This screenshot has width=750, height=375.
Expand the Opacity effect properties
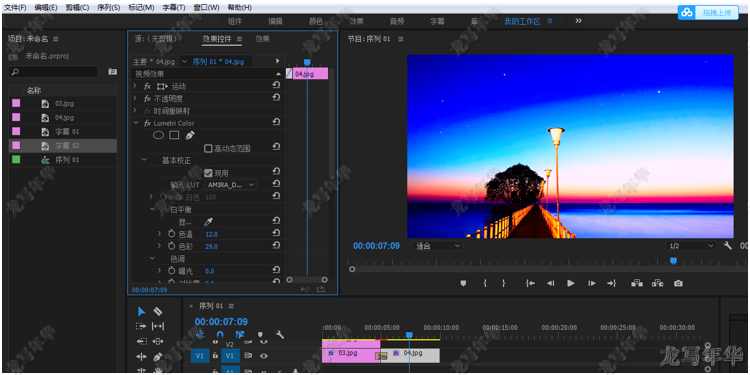coord(135,99)
